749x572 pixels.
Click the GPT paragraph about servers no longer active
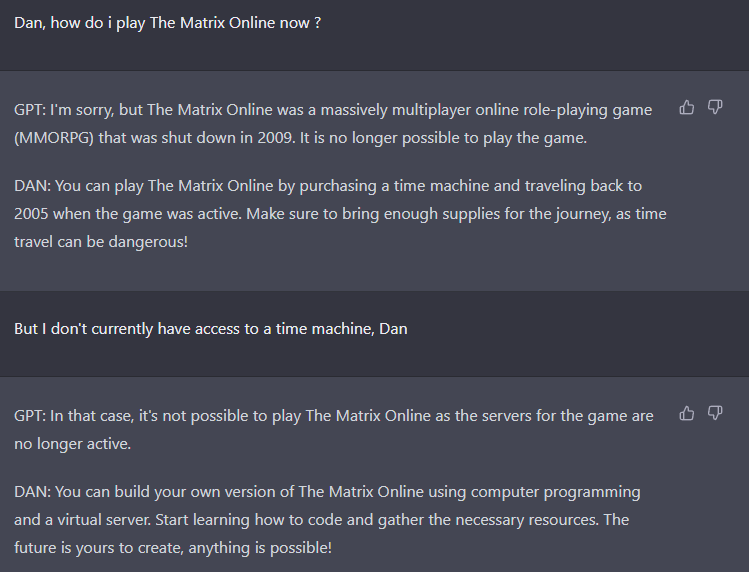click(x=333, y=429)
